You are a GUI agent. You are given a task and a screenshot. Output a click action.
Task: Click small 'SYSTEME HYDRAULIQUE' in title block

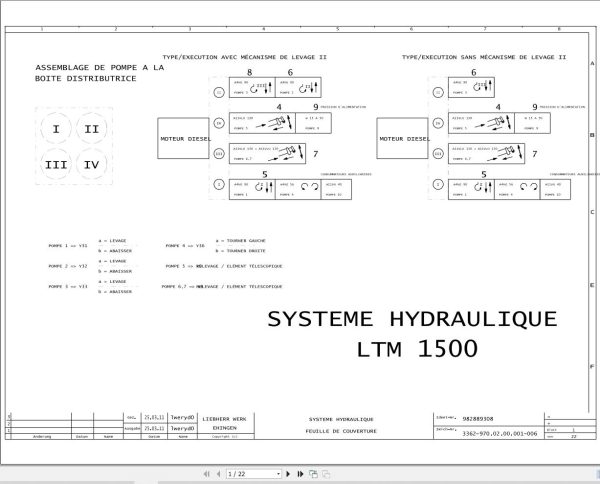(341, 419)
